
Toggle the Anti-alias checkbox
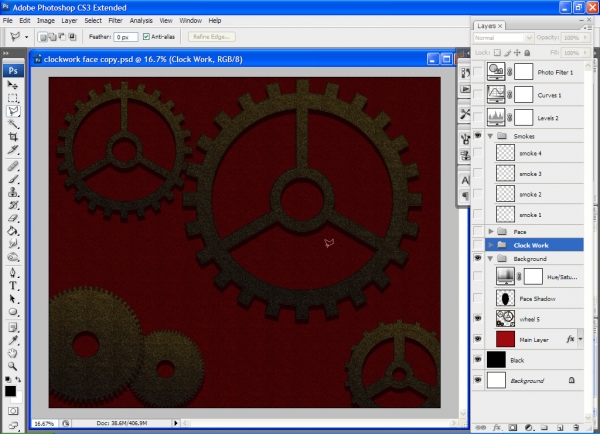click(x=146, y=37)
